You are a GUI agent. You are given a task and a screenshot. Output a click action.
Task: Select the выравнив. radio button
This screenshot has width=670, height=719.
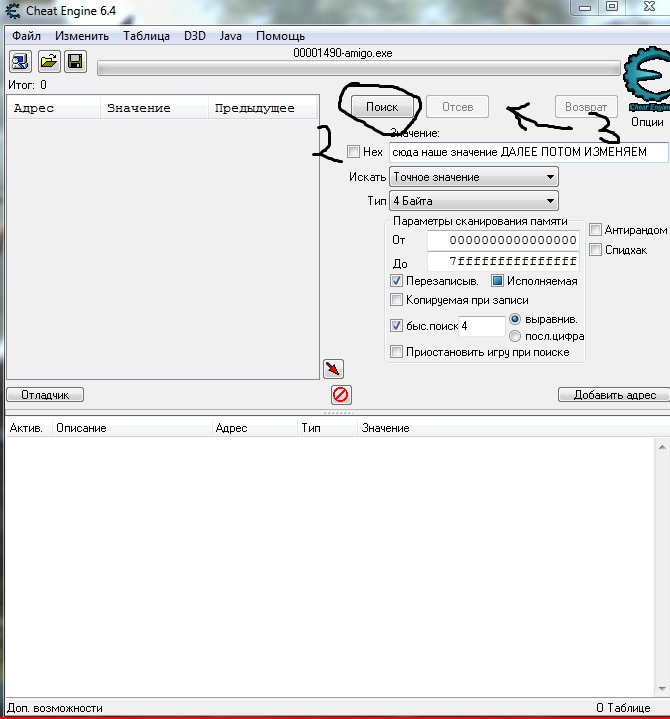tap(515, 319)
